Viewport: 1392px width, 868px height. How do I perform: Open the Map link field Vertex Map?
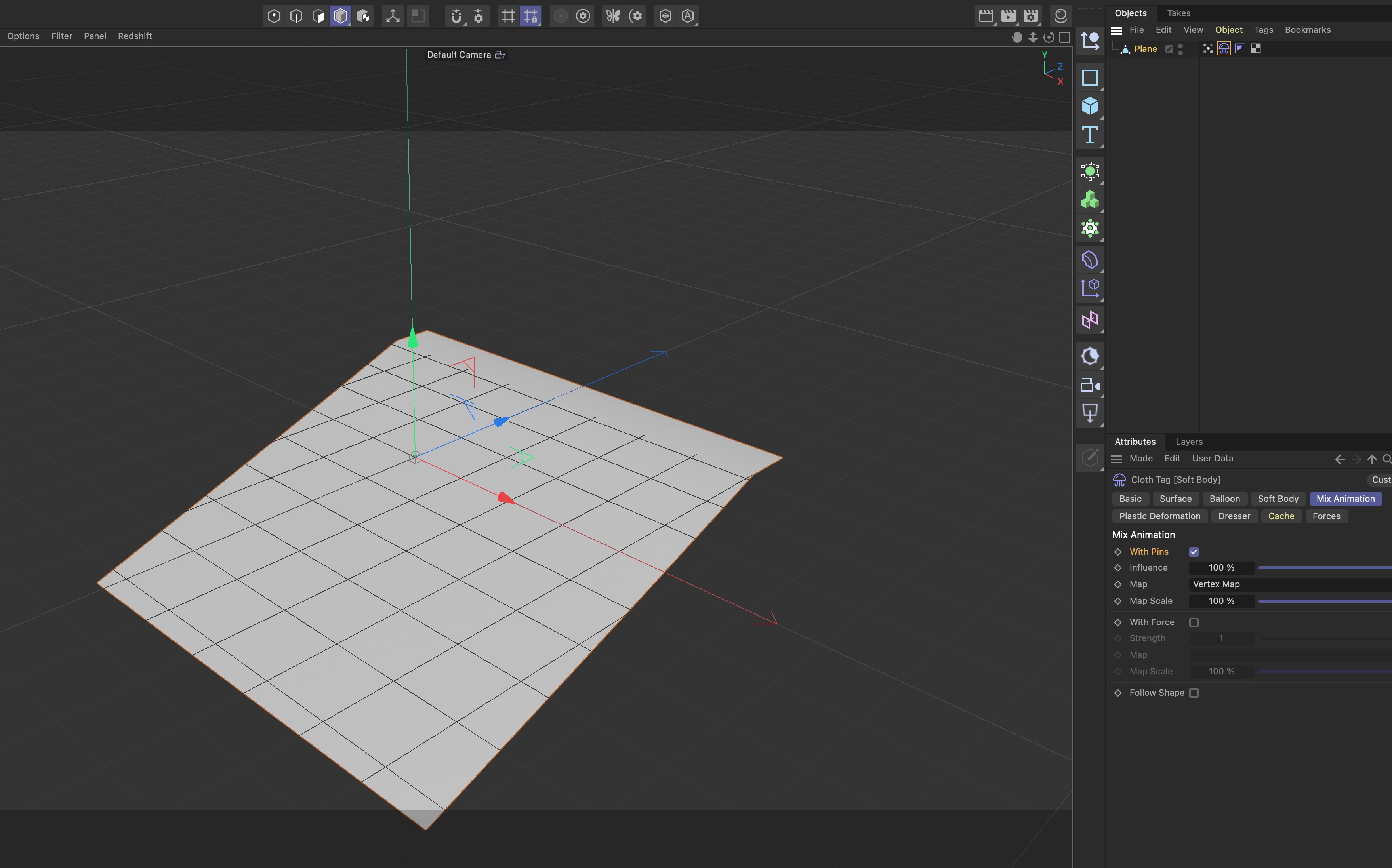point(1286,584)
